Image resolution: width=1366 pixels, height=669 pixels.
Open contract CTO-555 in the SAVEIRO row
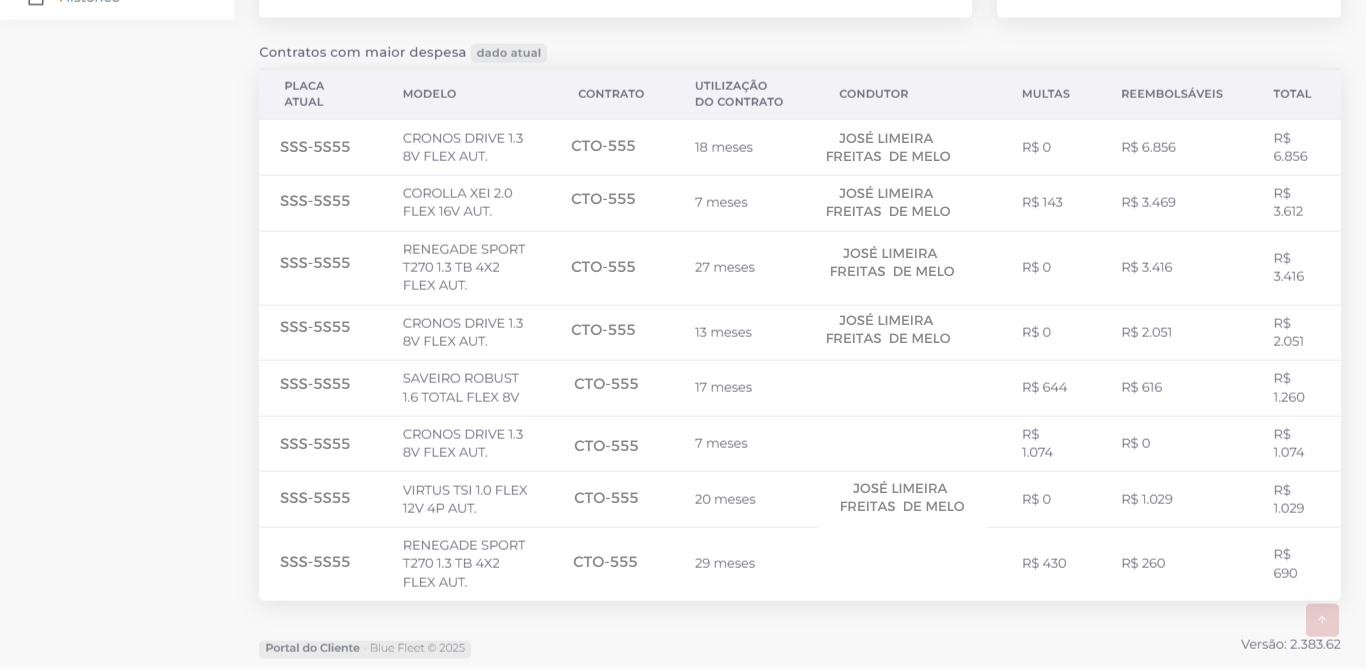click(606, 384)
